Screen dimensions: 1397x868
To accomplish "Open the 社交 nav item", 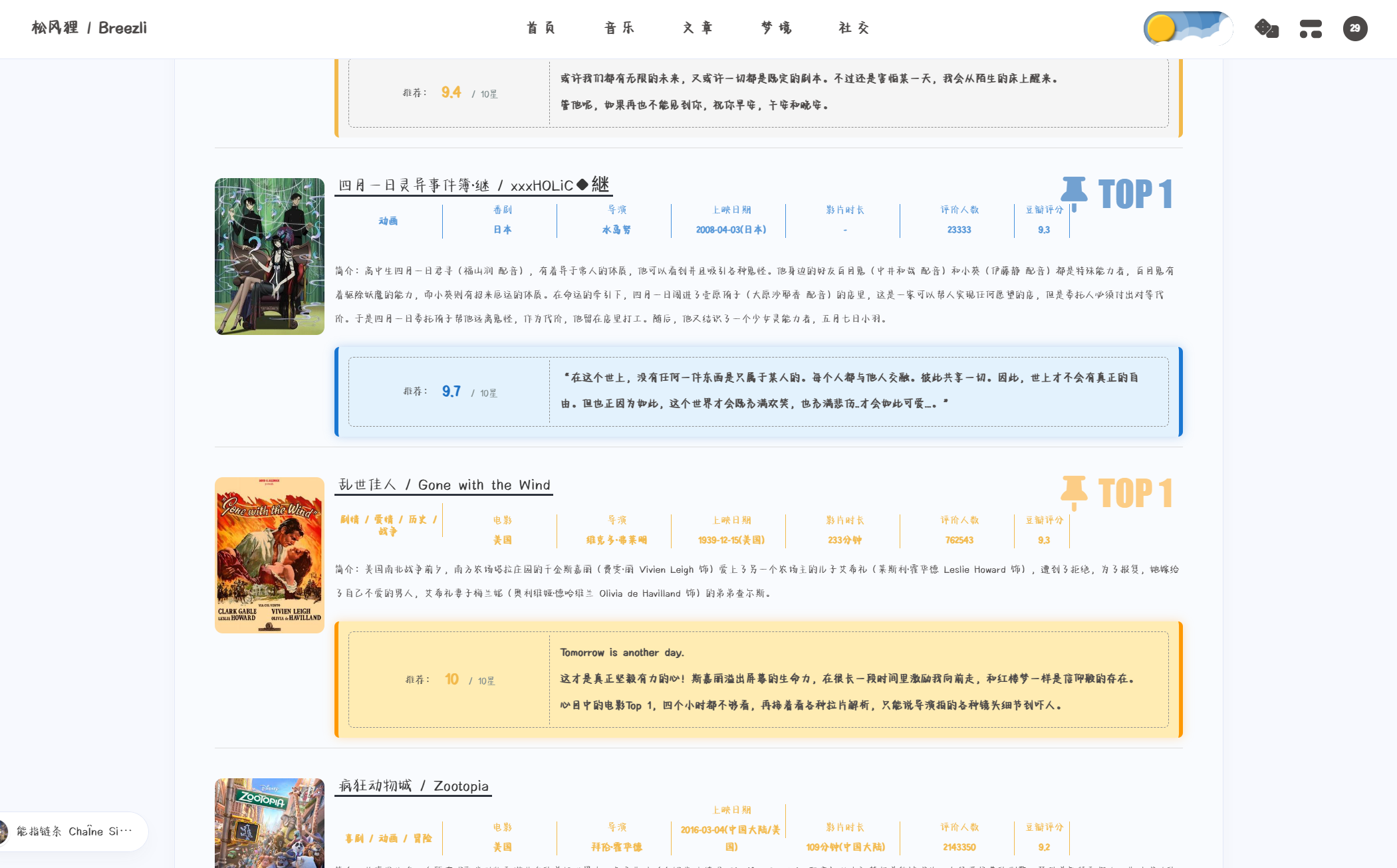I will point(854,28).
